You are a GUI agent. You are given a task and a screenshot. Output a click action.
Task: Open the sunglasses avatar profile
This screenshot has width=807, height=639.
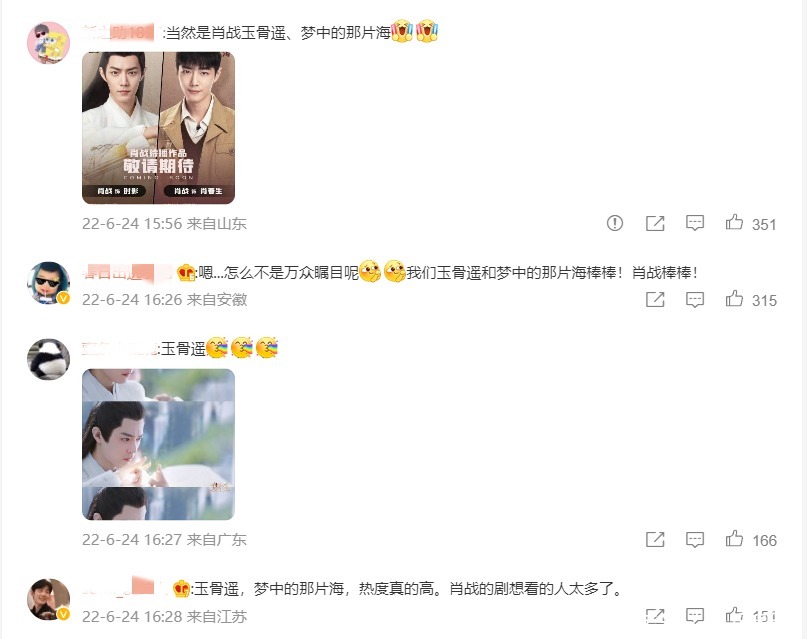(x=48, y=282)
